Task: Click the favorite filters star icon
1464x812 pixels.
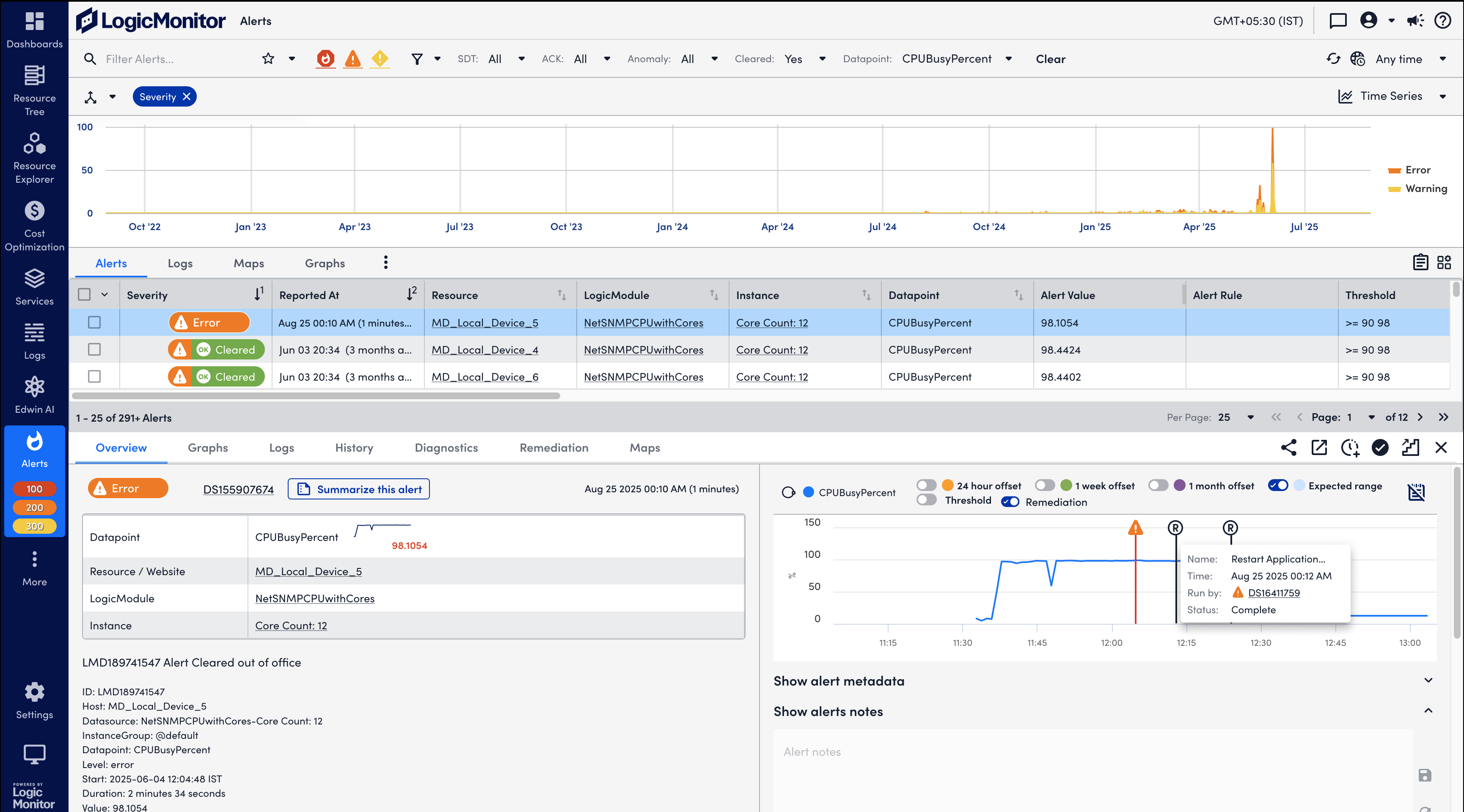Action: tap(268, 58)
